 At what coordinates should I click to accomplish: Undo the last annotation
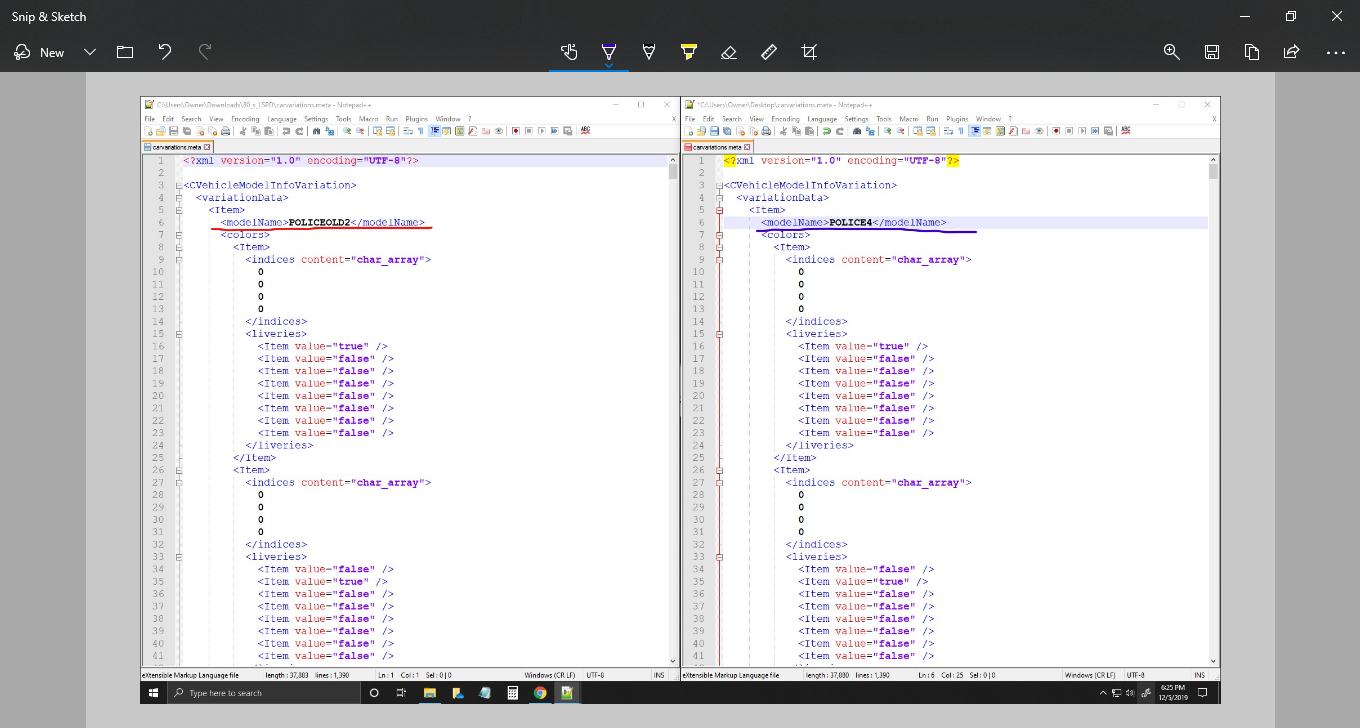point(165,52)
